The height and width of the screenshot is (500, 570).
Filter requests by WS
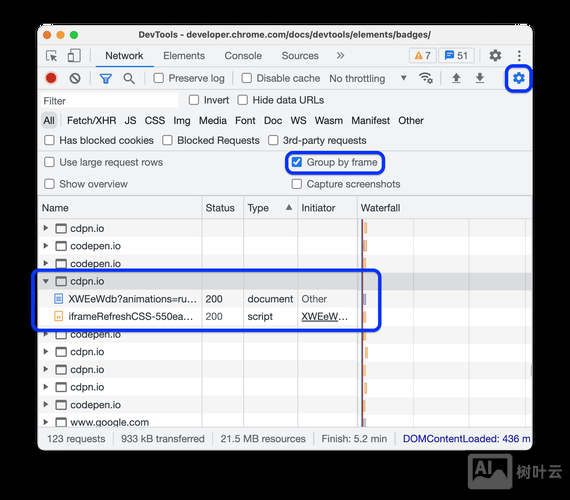coord(298,120)
